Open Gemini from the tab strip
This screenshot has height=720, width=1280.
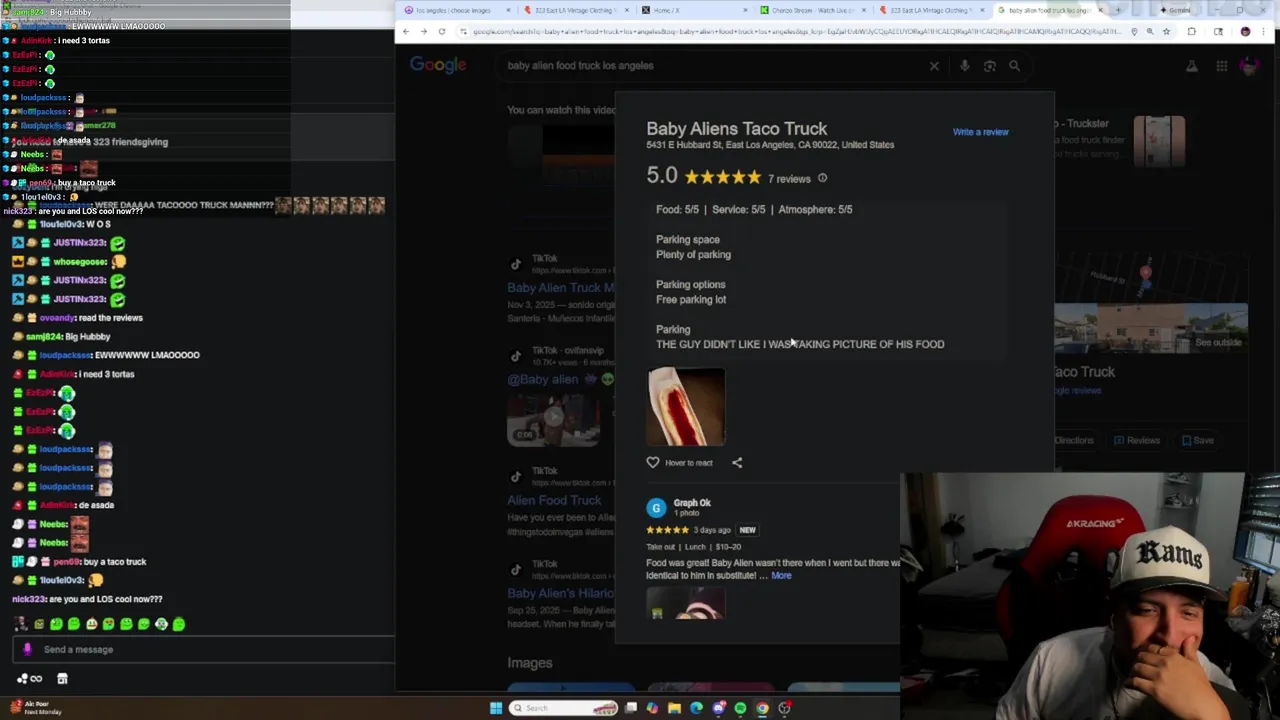[x=1175, y=10]
